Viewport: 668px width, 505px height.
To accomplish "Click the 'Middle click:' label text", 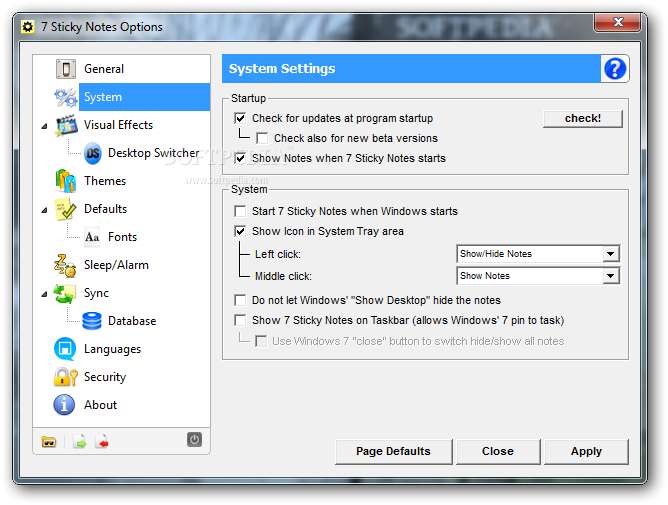I will pyautogui.click(x=283, y=277).
